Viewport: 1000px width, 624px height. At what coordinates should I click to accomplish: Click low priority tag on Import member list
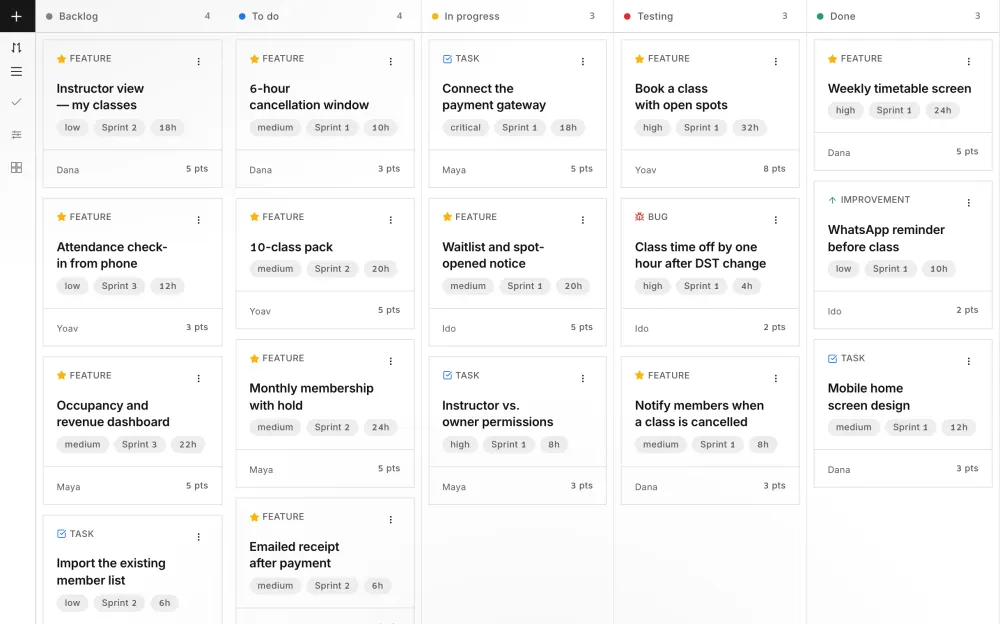tap(73, 603)
